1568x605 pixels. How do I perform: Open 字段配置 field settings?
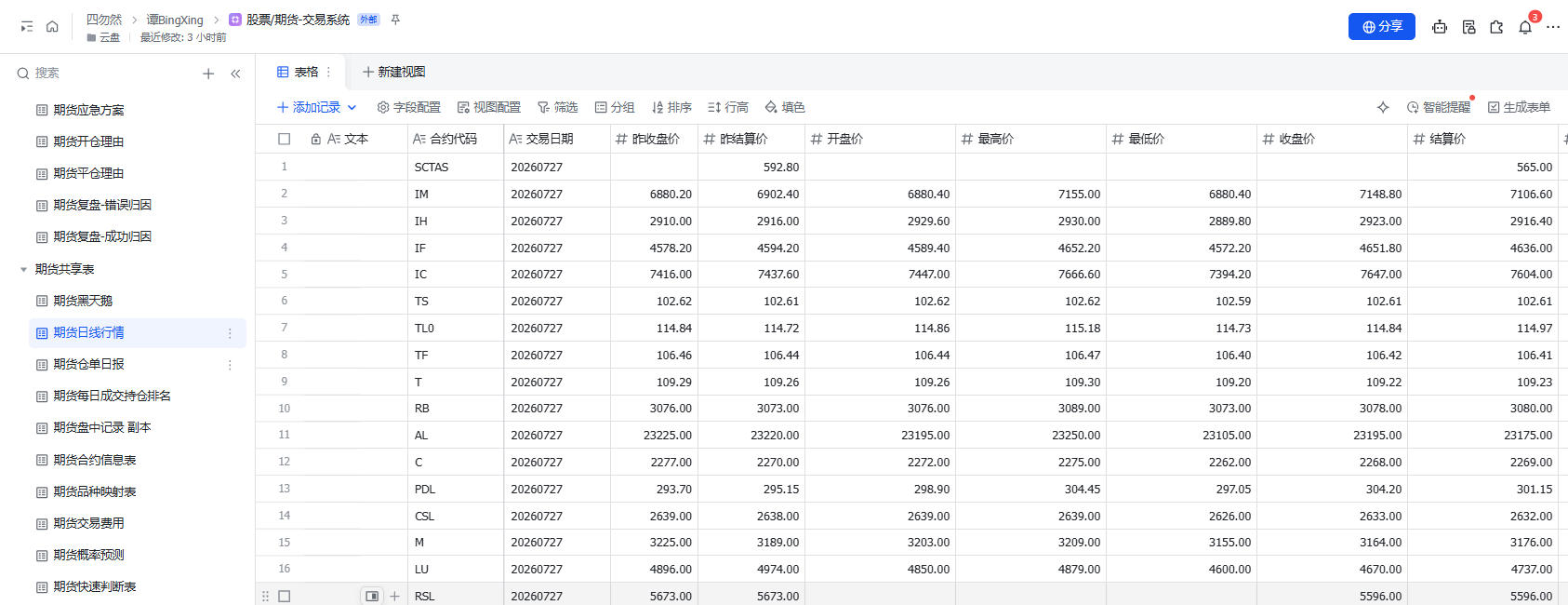[x=408, y=107]
